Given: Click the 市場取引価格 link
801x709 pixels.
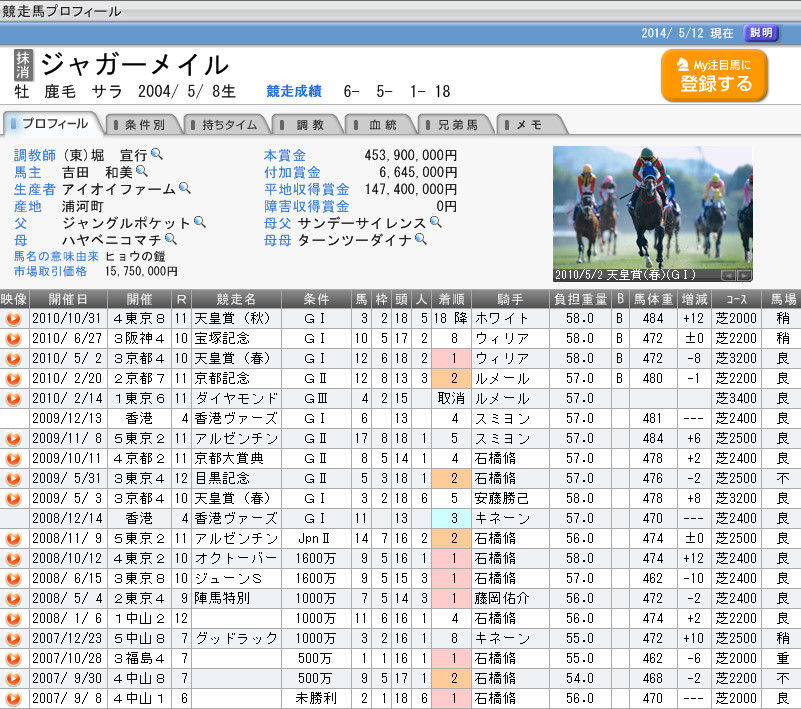Looking at the screenshot, I should (51, 271).
